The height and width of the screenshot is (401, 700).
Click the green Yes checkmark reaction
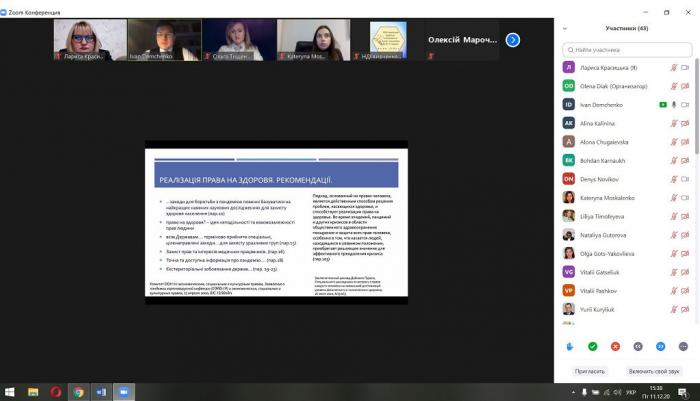point(592,347)
